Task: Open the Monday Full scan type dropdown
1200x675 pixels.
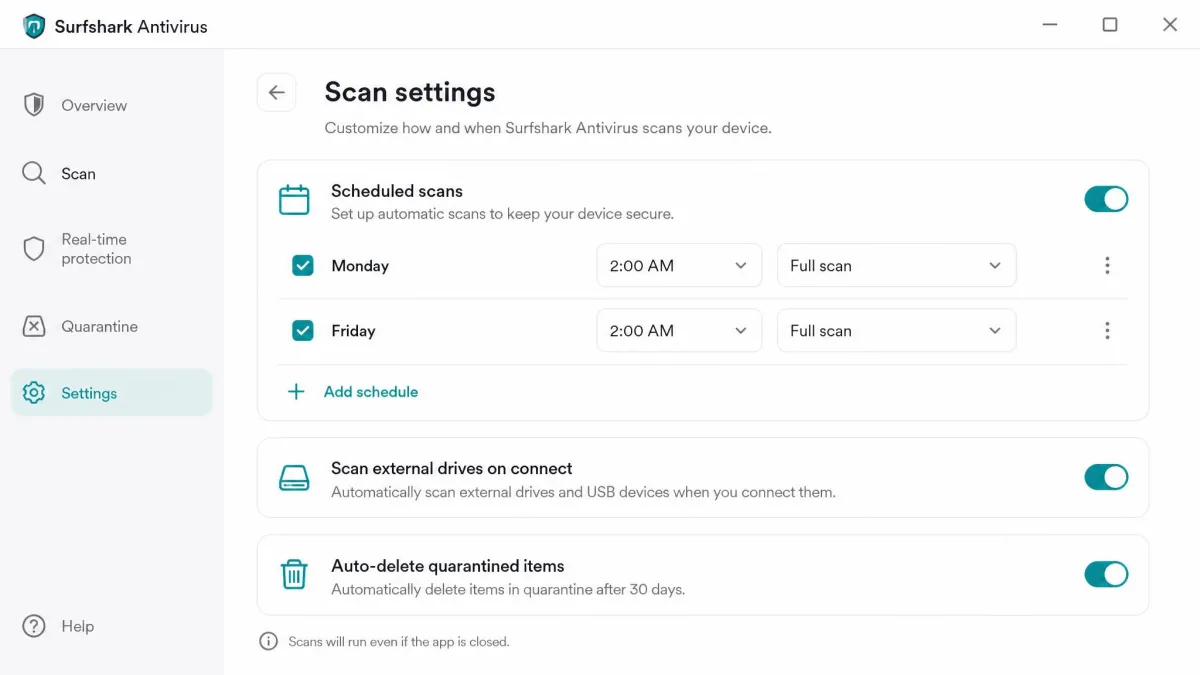Action: tap(896, 266)
